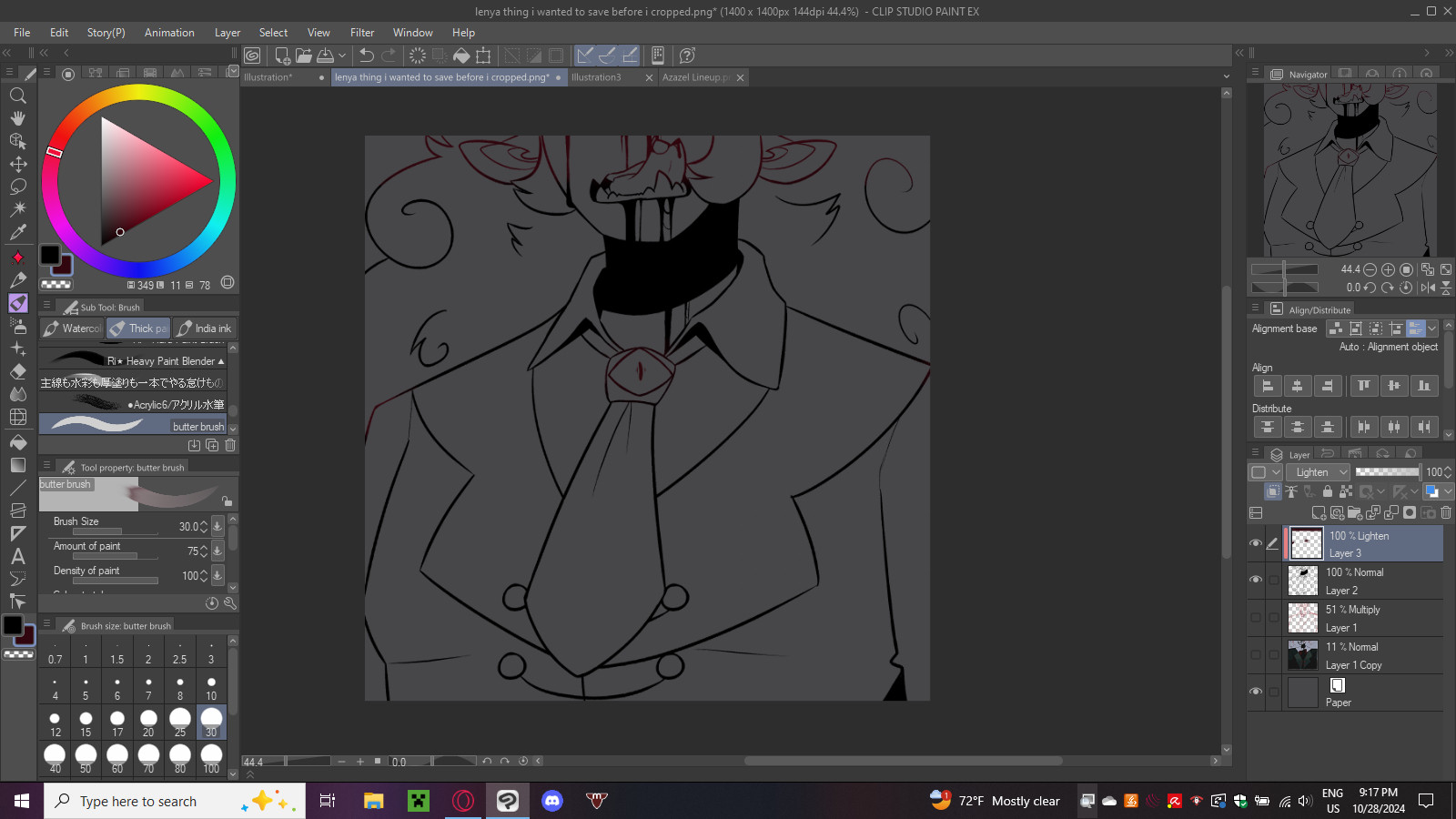This screenshot has width=1456, height=819.
Task: Toggle Set as Reference Layer lighthouse icon
Action: tap(1291, 491)
